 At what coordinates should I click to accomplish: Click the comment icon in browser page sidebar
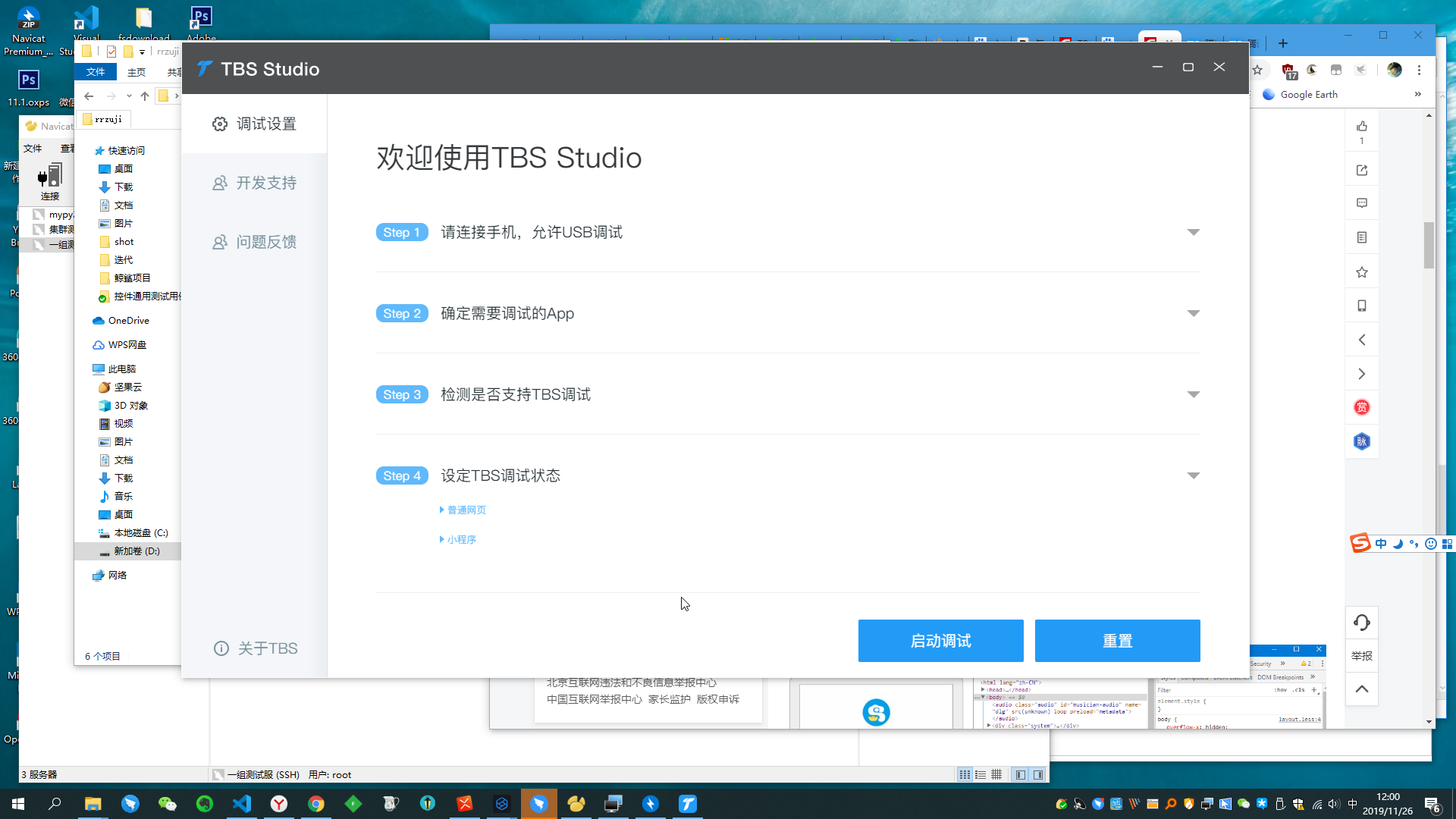tap(1362, 203)
